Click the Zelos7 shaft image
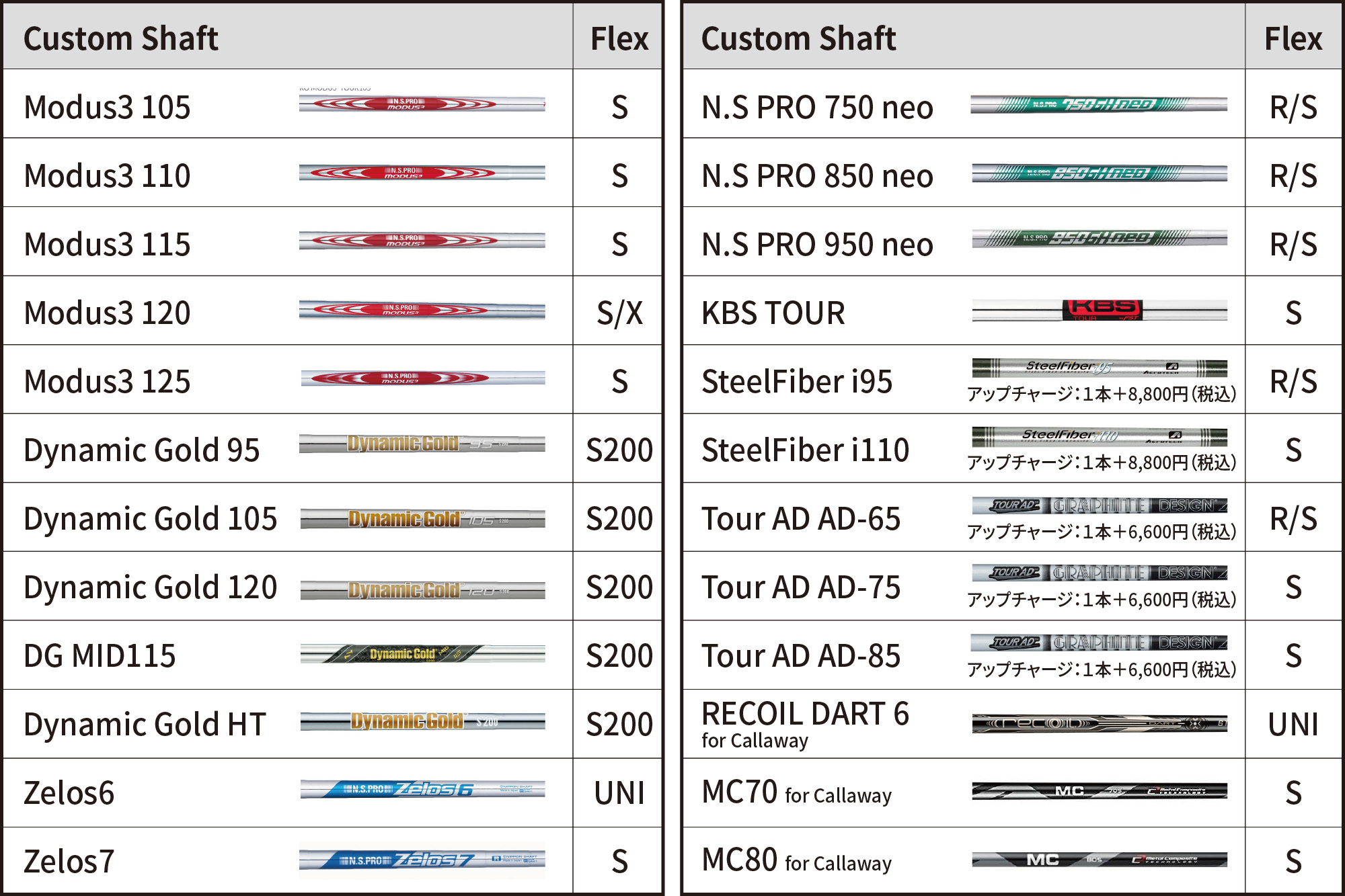 [x=422, y=860]
